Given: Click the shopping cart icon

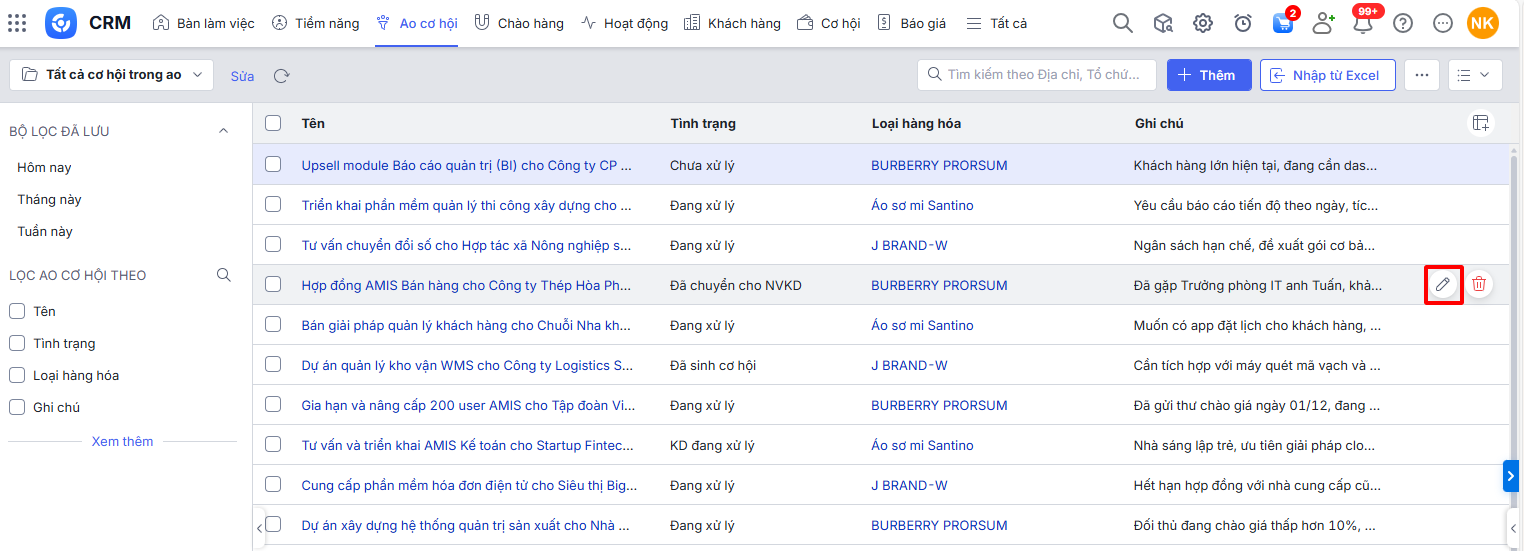Looking at the screenshot, I should click(x=1283, y=23).
